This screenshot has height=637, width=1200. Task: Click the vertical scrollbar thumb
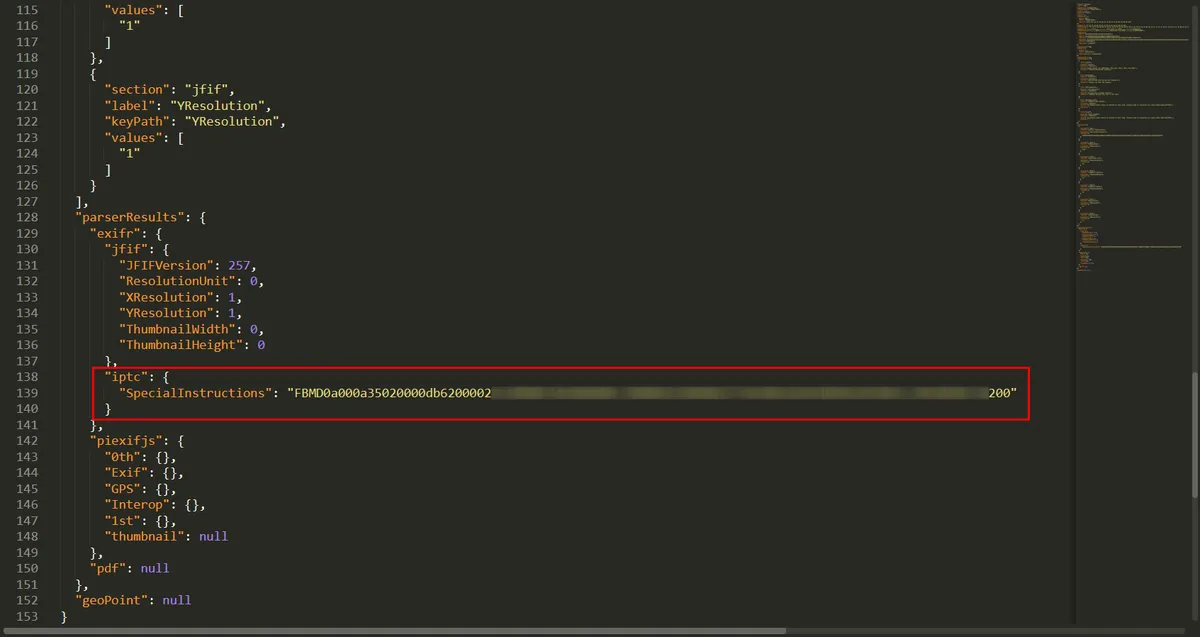coord(1195,435)
